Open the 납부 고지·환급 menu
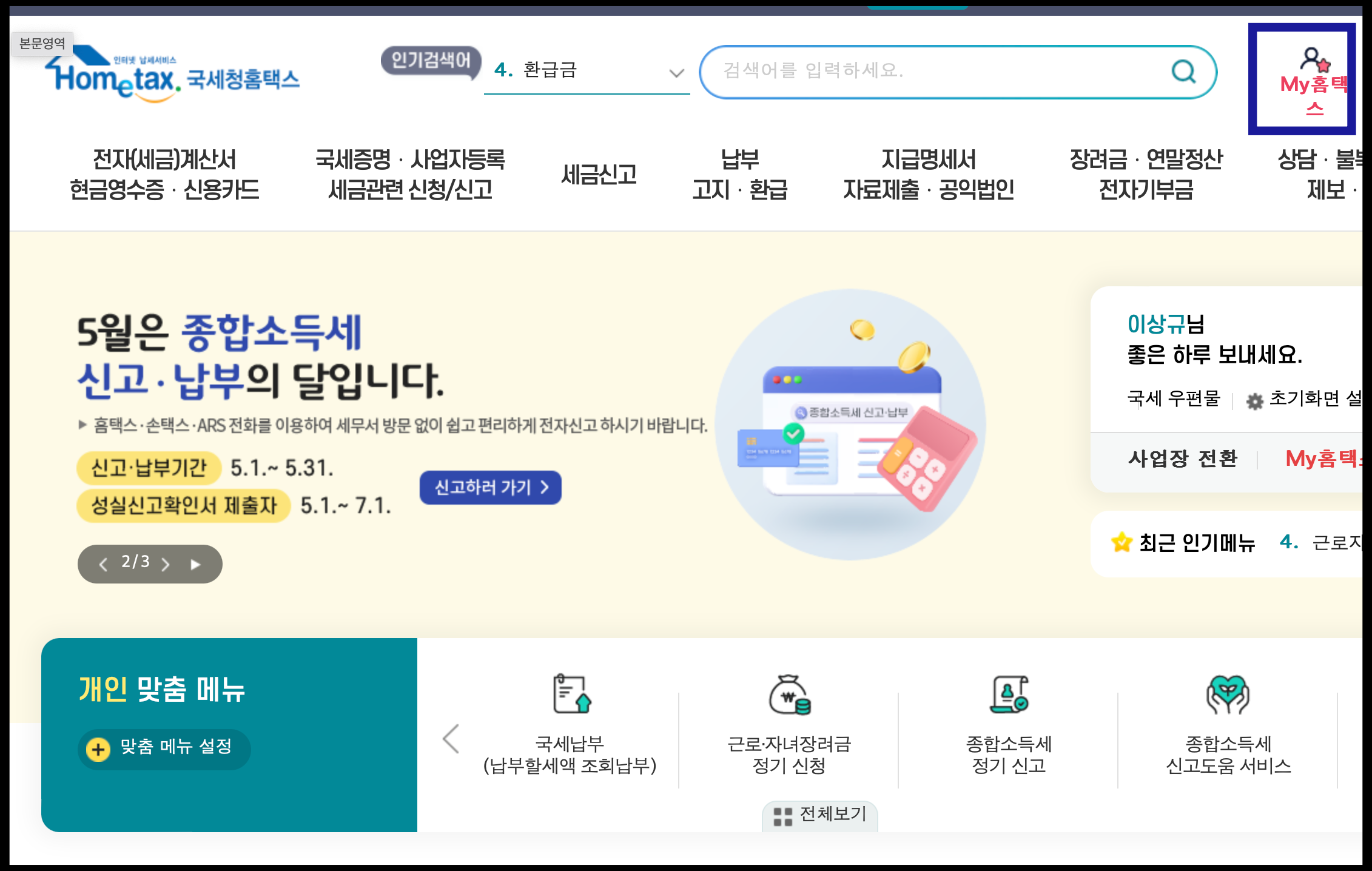 click(x=739, y=175)
